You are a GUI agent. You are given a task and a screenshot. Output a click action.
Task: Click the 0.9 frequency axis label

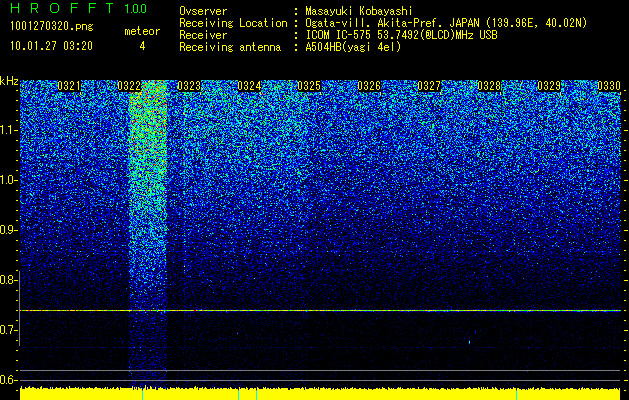[x=8, y=230]
